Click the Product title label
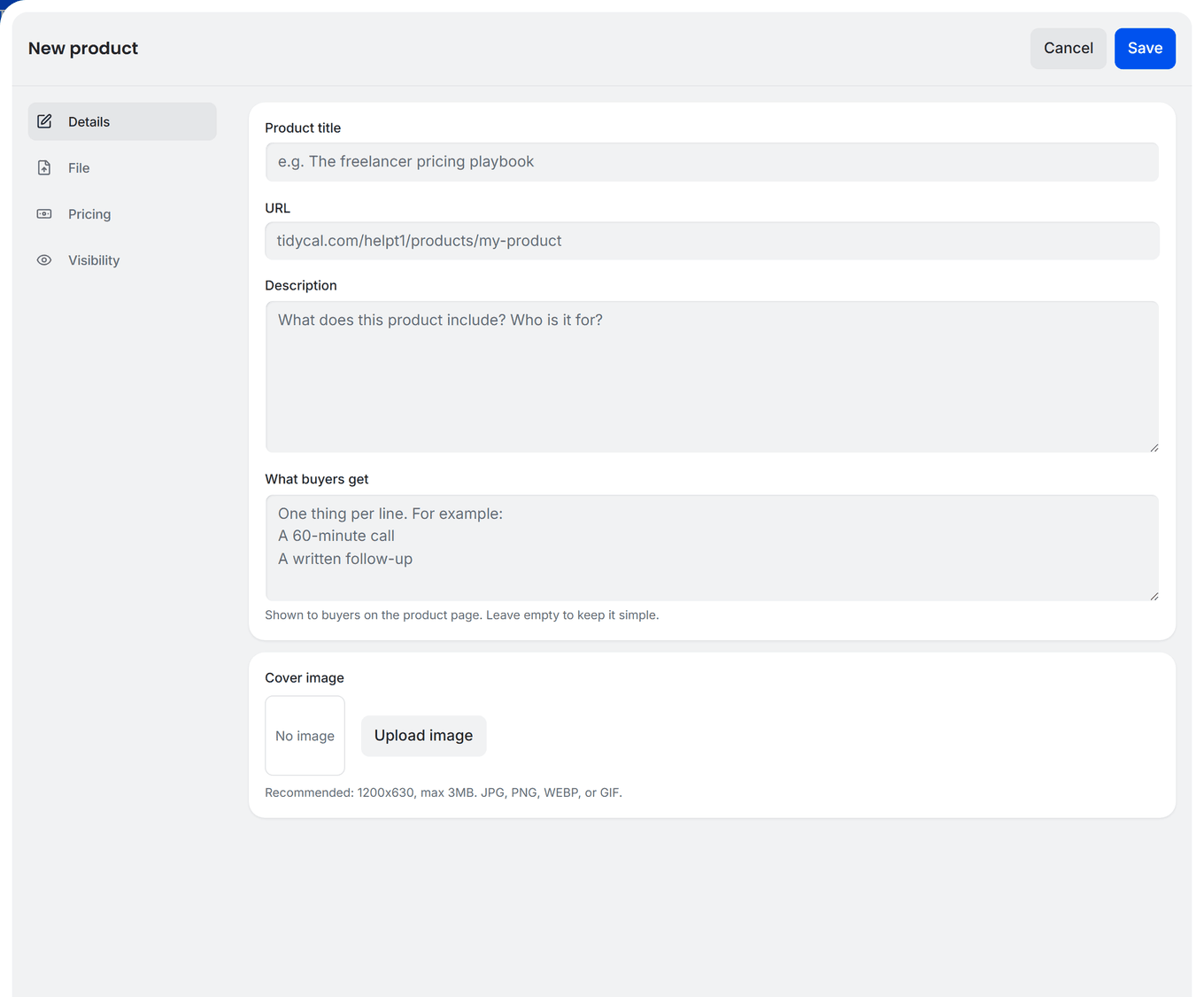 pyautogui.click(x=303, y=128)
